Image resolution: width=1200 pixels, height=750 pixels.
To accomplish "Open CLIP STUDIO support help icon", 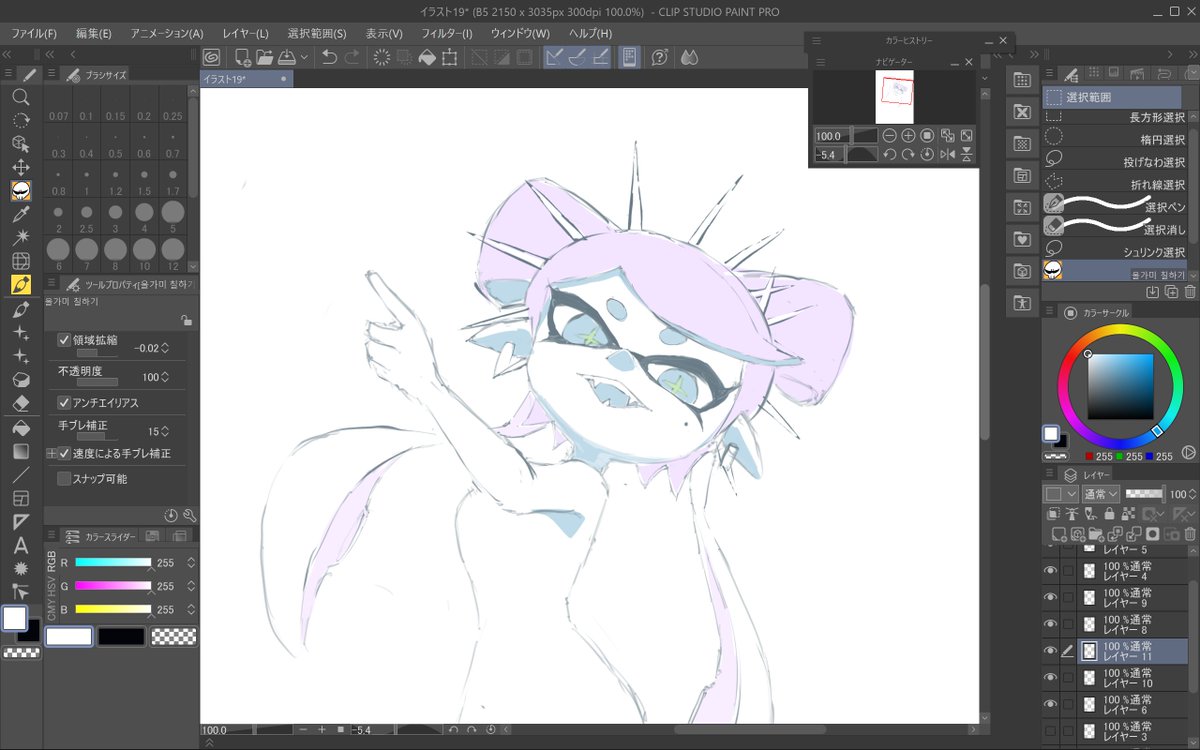I will pyautogui.click(x=659, y=57).
